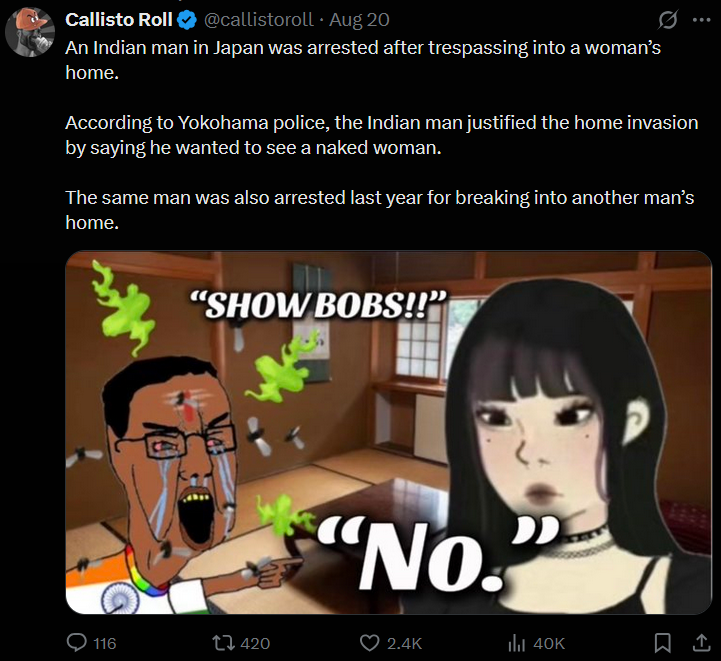Screen dimensions: 721x661
Task: Click the 40K views count
Action: (x=549, y=644)
